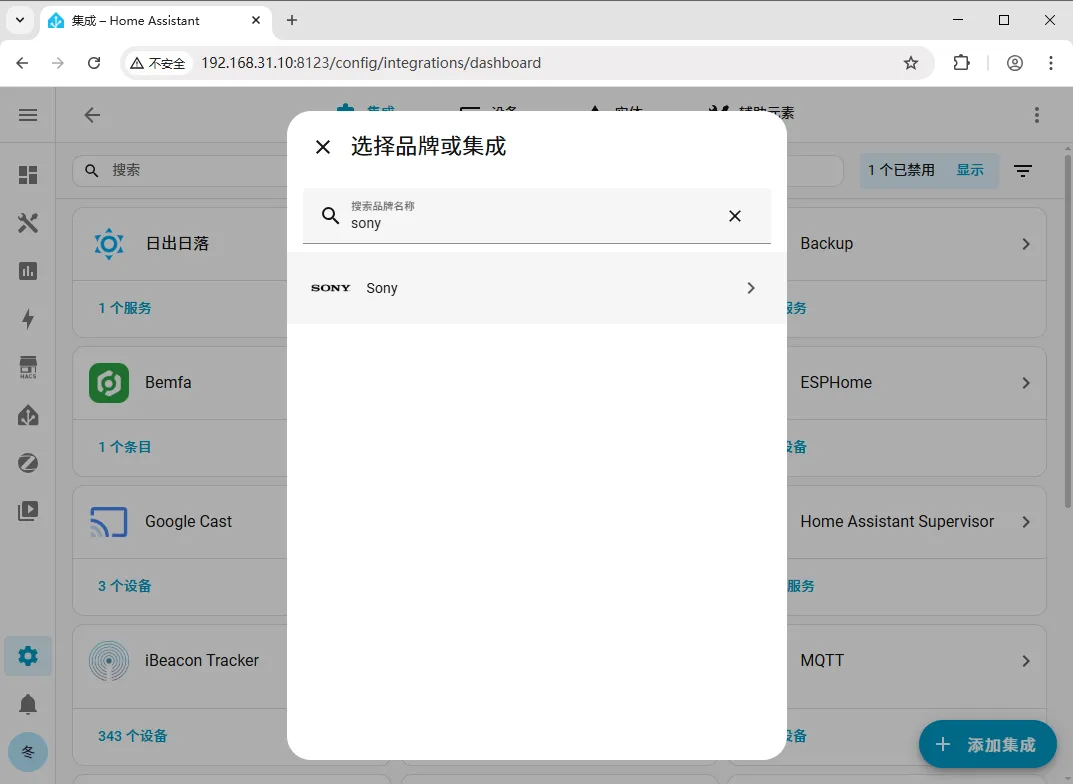Open the Zigbee2MQTT sidebar icon
Viewport: 1073px width, 784px height.
[x=28, y=463]
